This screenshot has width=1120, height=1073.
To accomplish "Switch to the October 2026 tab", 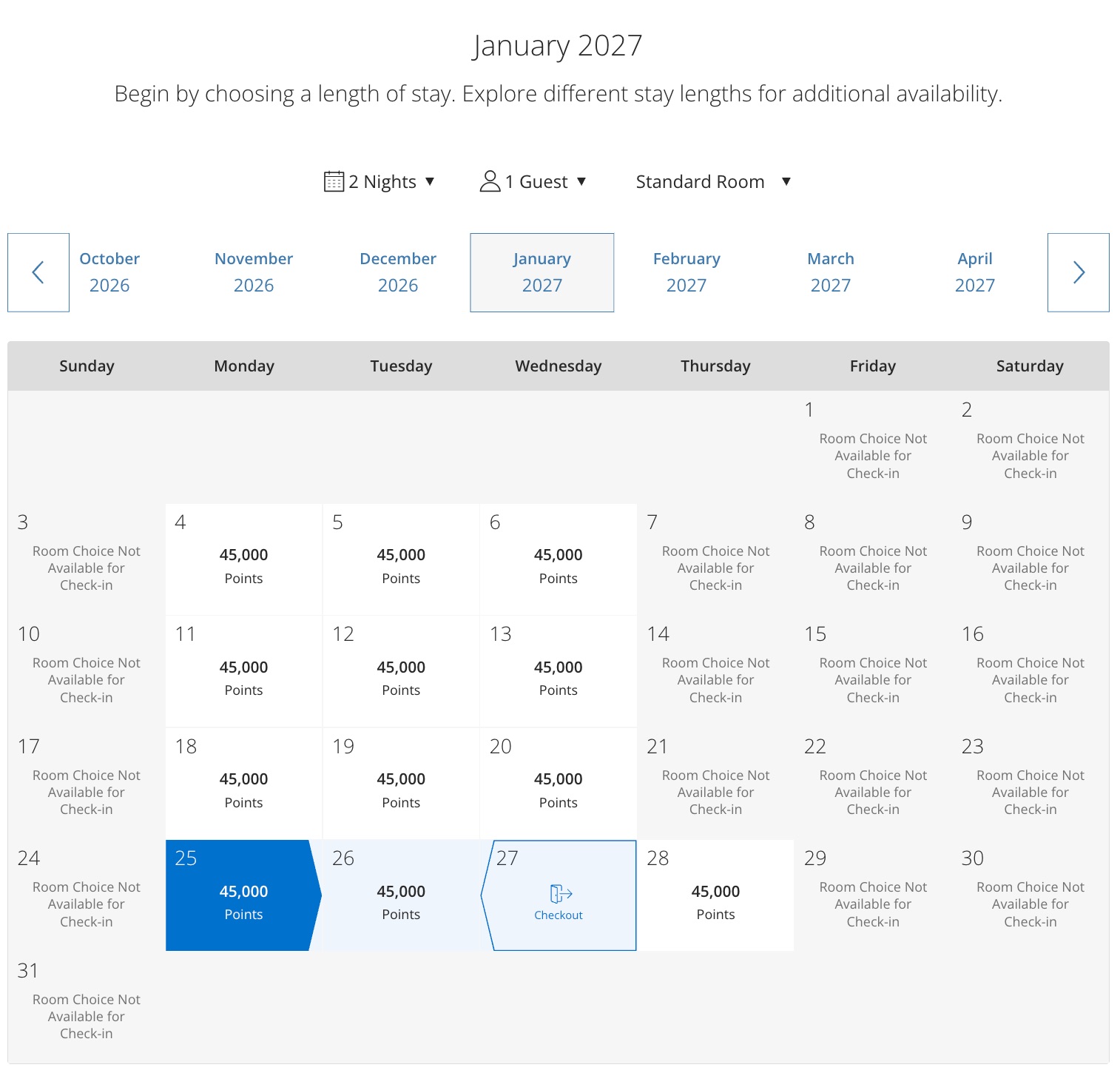I will [x=109, y=272].
